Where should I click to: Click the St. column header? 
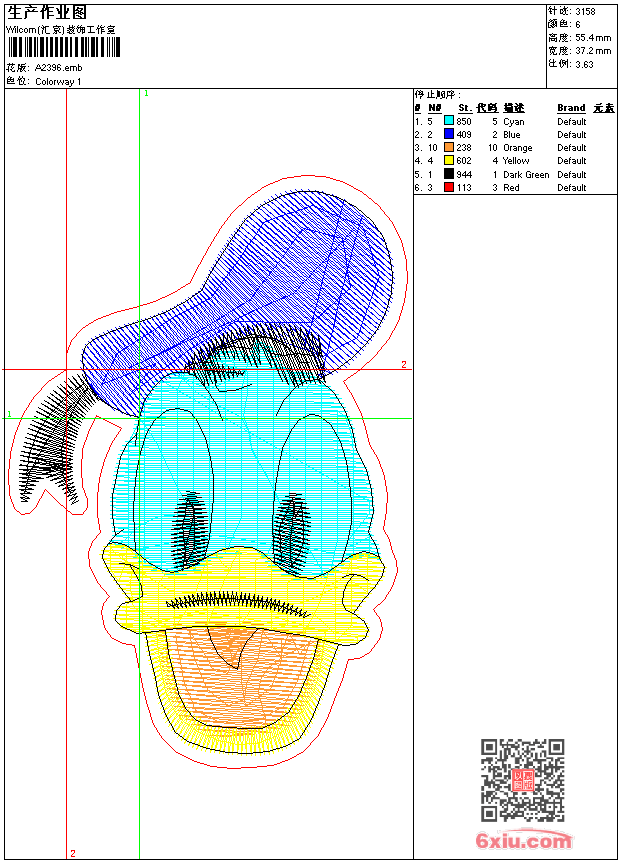coord(464,108)
